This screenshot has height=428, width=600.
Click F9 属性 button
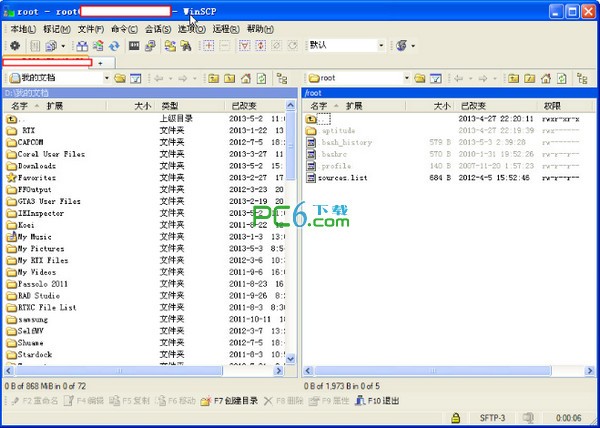pyautogui.click(x=329, y=401)
